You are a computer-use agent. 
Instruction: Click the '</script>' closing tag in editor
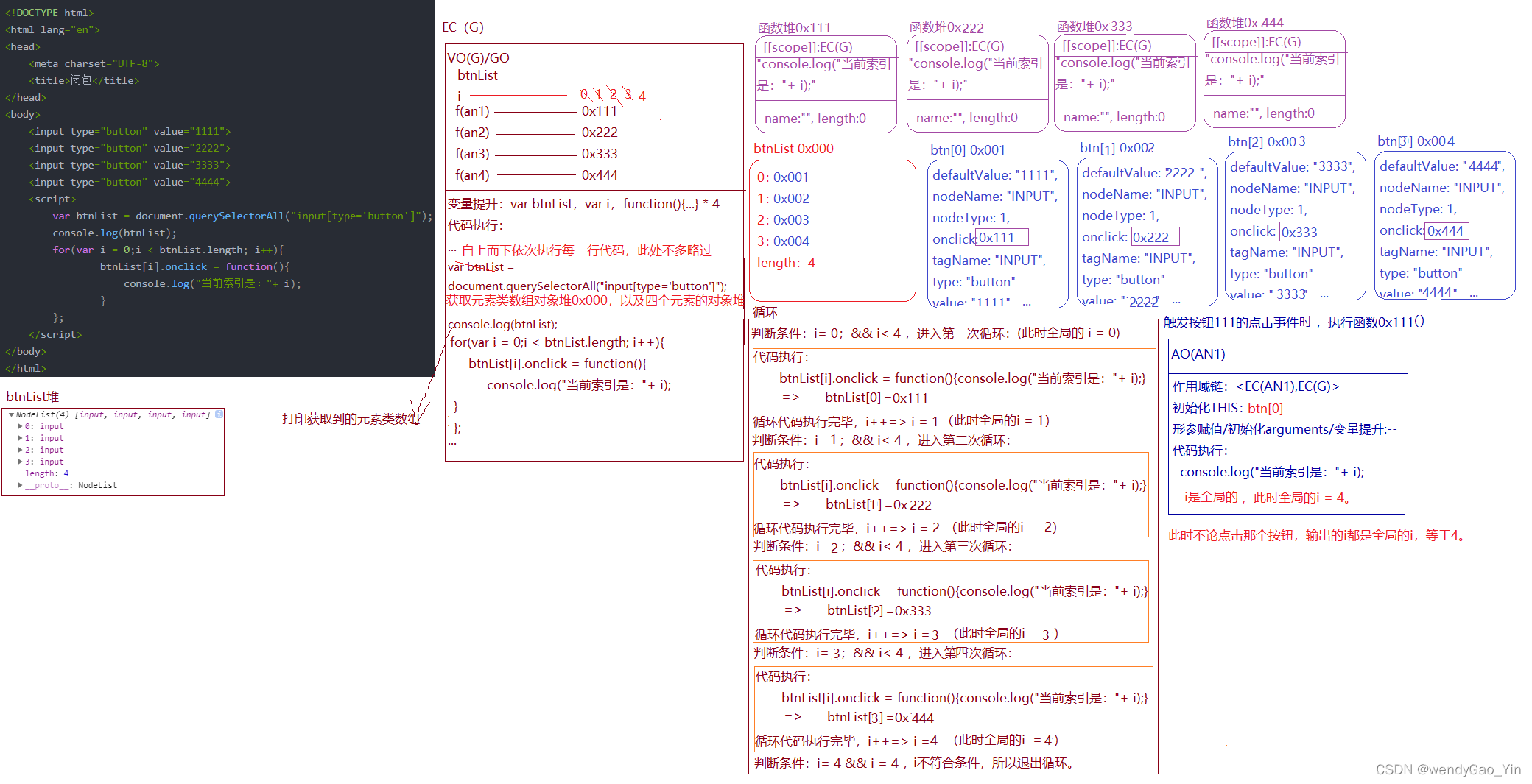pyautogui.click(x=55, y=334)
